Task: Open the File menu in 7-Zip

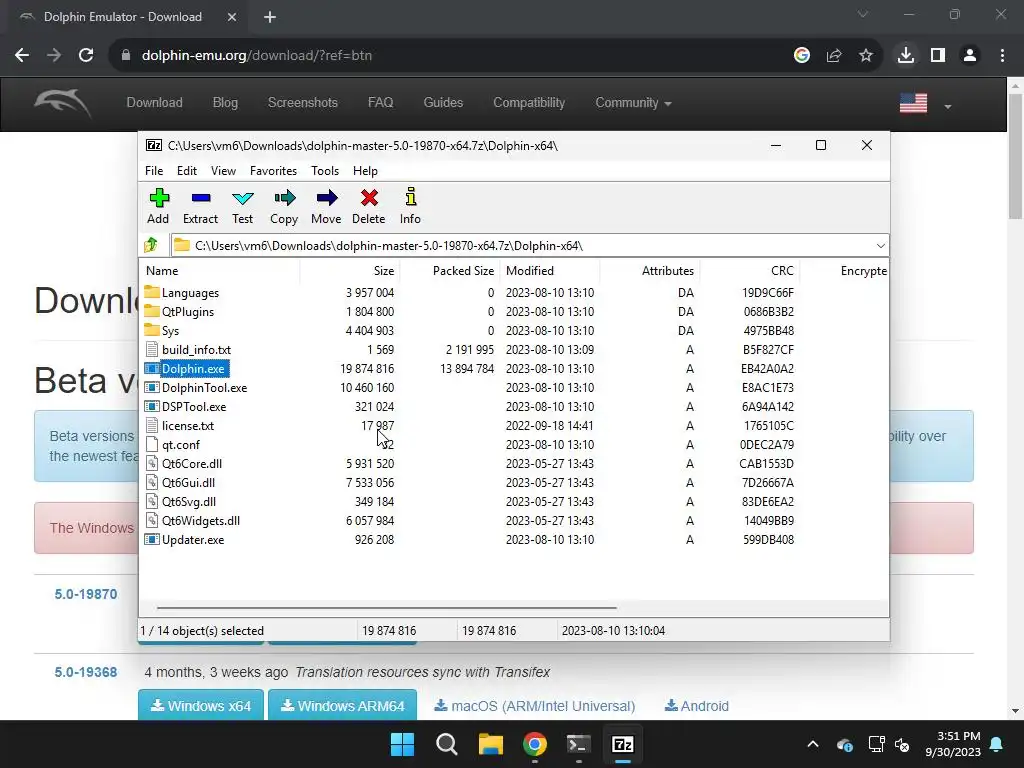Action: (x=154, y=170)
